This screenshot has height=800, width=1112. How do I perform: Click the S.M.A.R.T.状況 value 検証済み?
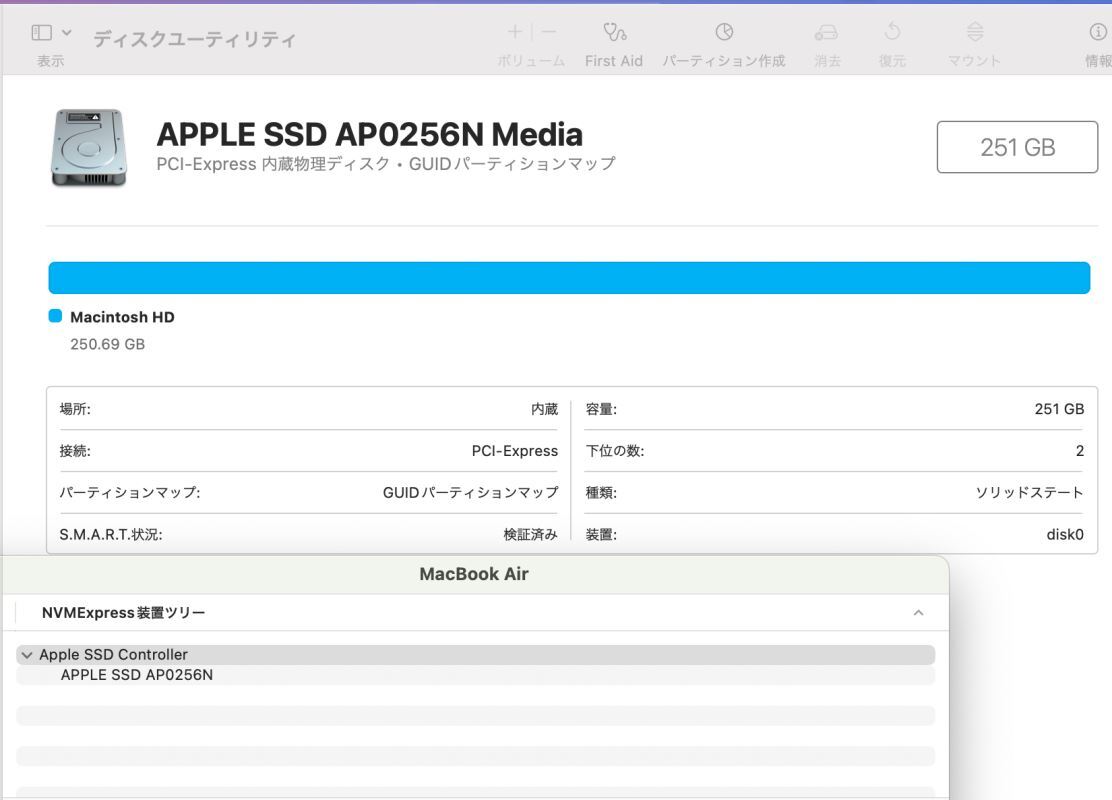coord(530,535)
